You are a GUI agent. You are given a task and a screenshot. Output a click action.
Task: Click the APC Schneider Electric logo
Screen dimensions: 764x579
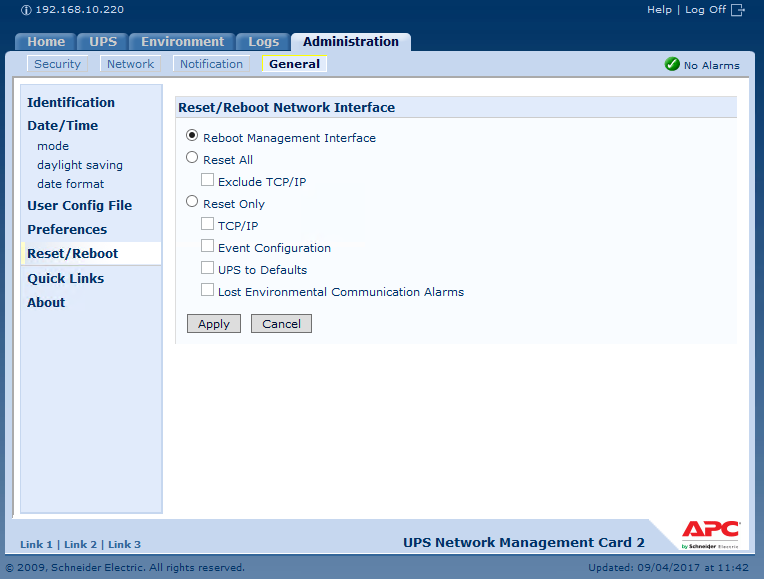(x=710, y=532)
